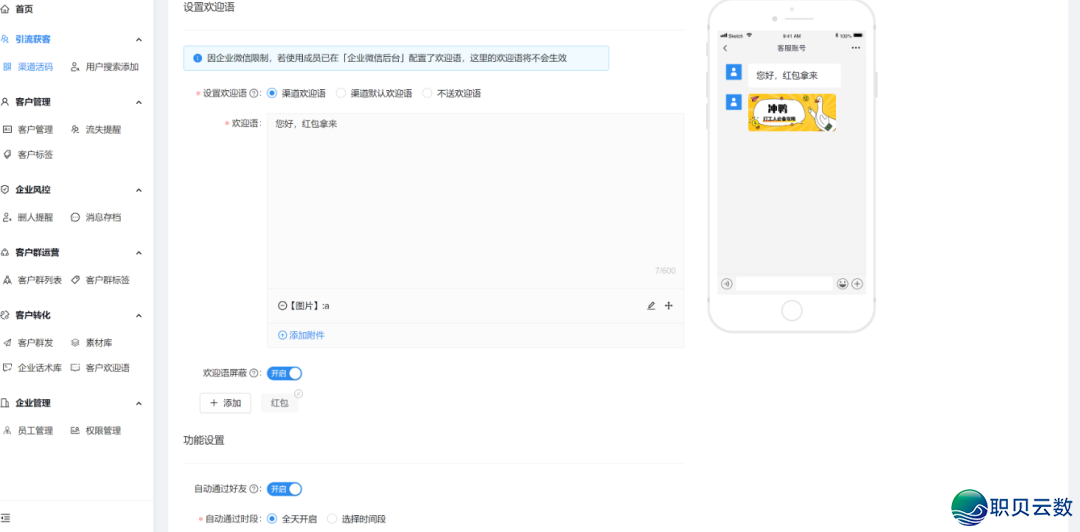
Task: Click back arrow in phone preview
Action: 725,48
